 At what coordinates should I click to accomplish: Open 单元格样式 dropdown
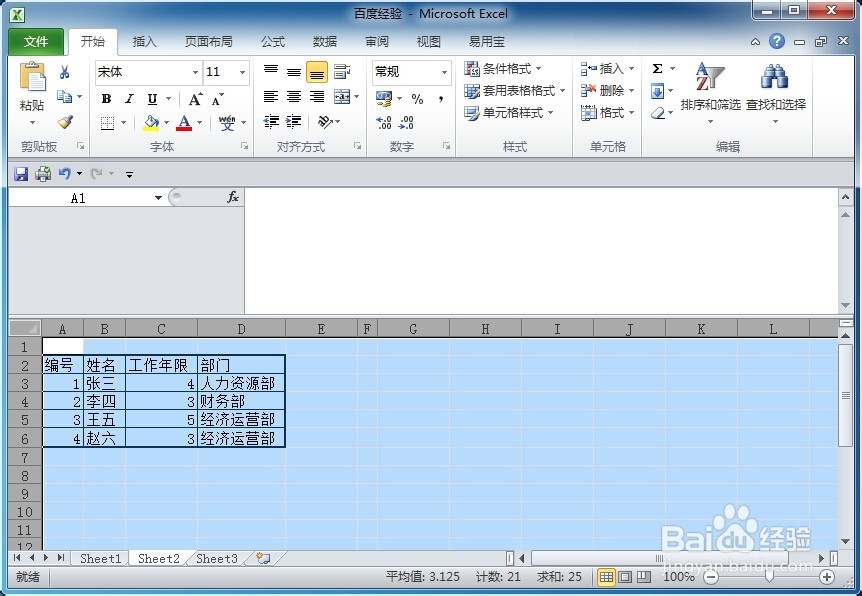coord(509,113)
